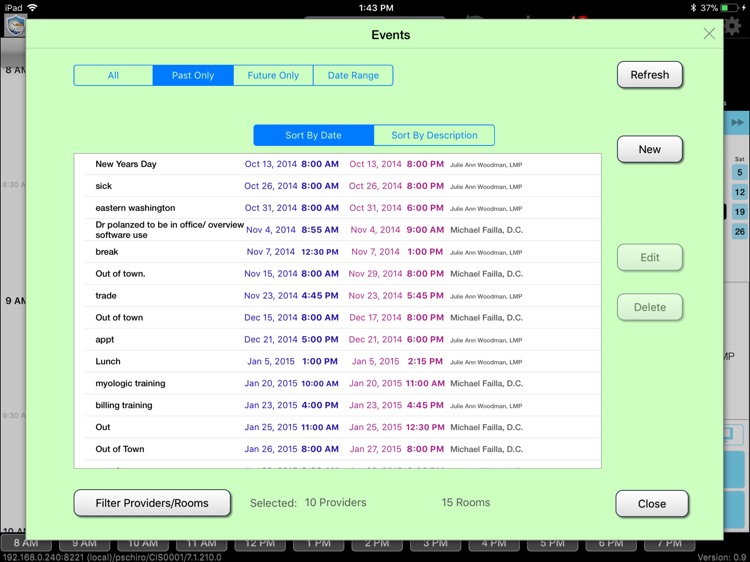The width and height of the screenshot is (750, 562).
Task: Tap the fast-forward arrows on calendar
Action: point(737,123)
